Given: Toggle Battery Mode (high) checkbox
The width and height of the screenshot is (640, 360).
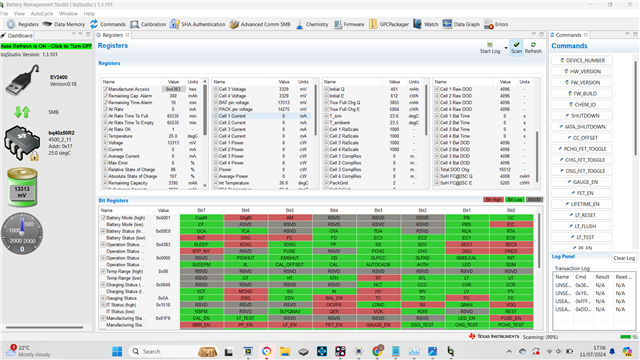Looking at the screenshot, I should click(x=103, y=218).
